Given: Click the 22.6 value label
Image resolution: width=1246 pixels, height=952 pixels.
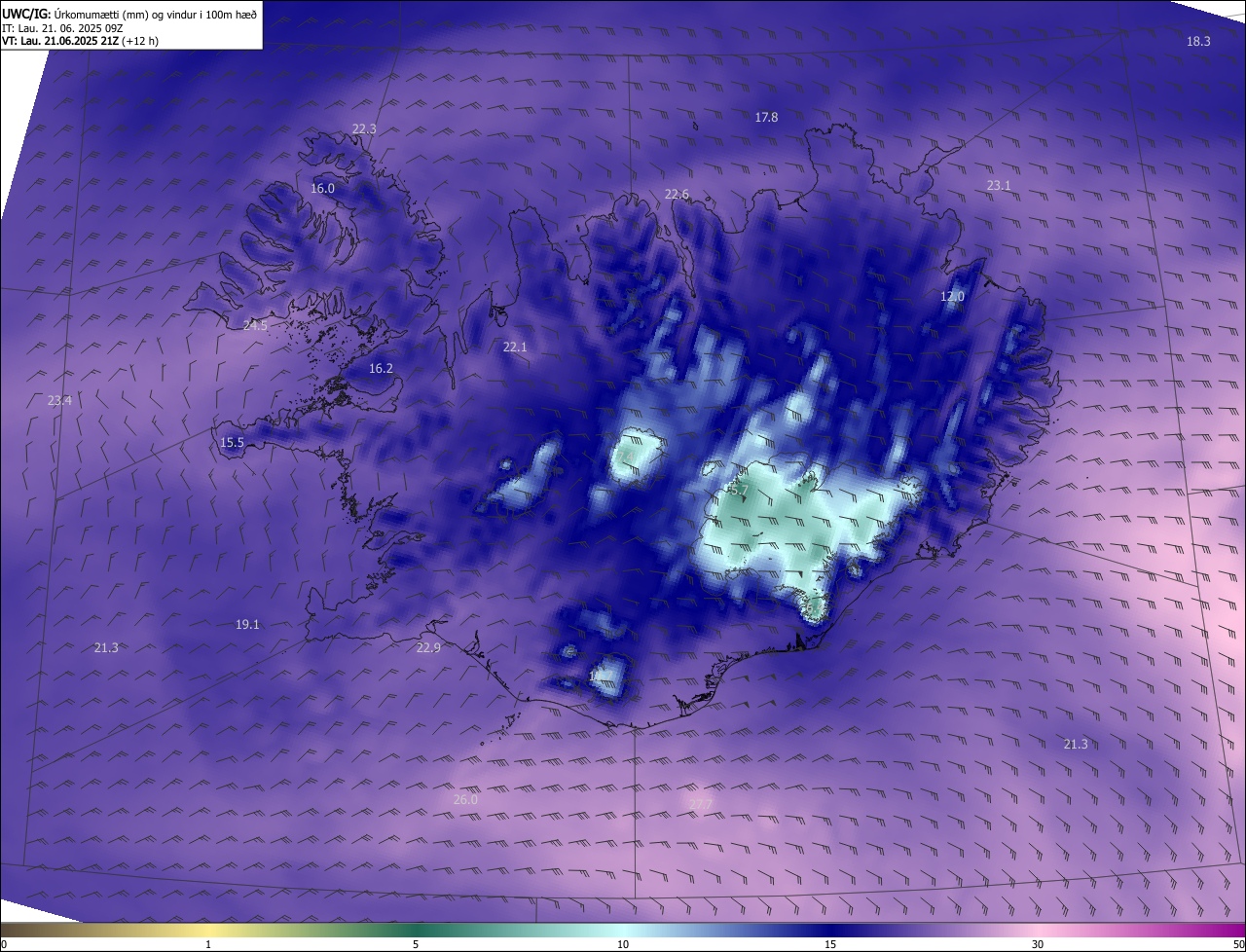Looking at the screenshot, I should point(677,195).
